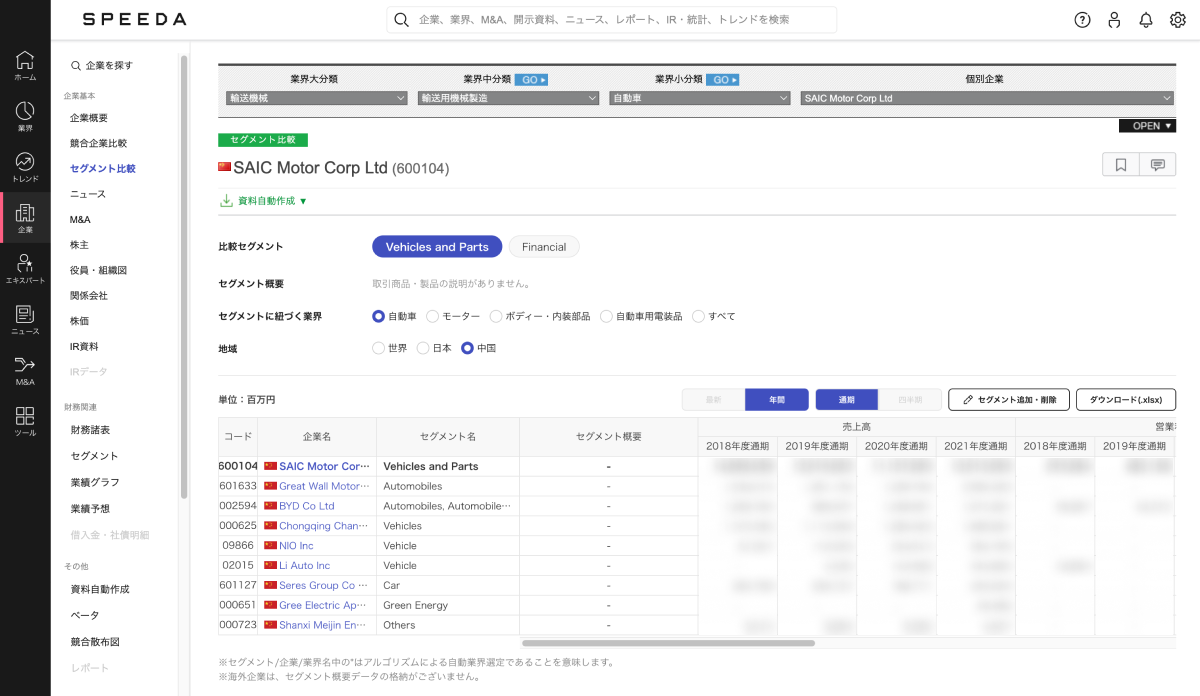
Task: Switch to the Financial segment tab
Action: (544, 247)
